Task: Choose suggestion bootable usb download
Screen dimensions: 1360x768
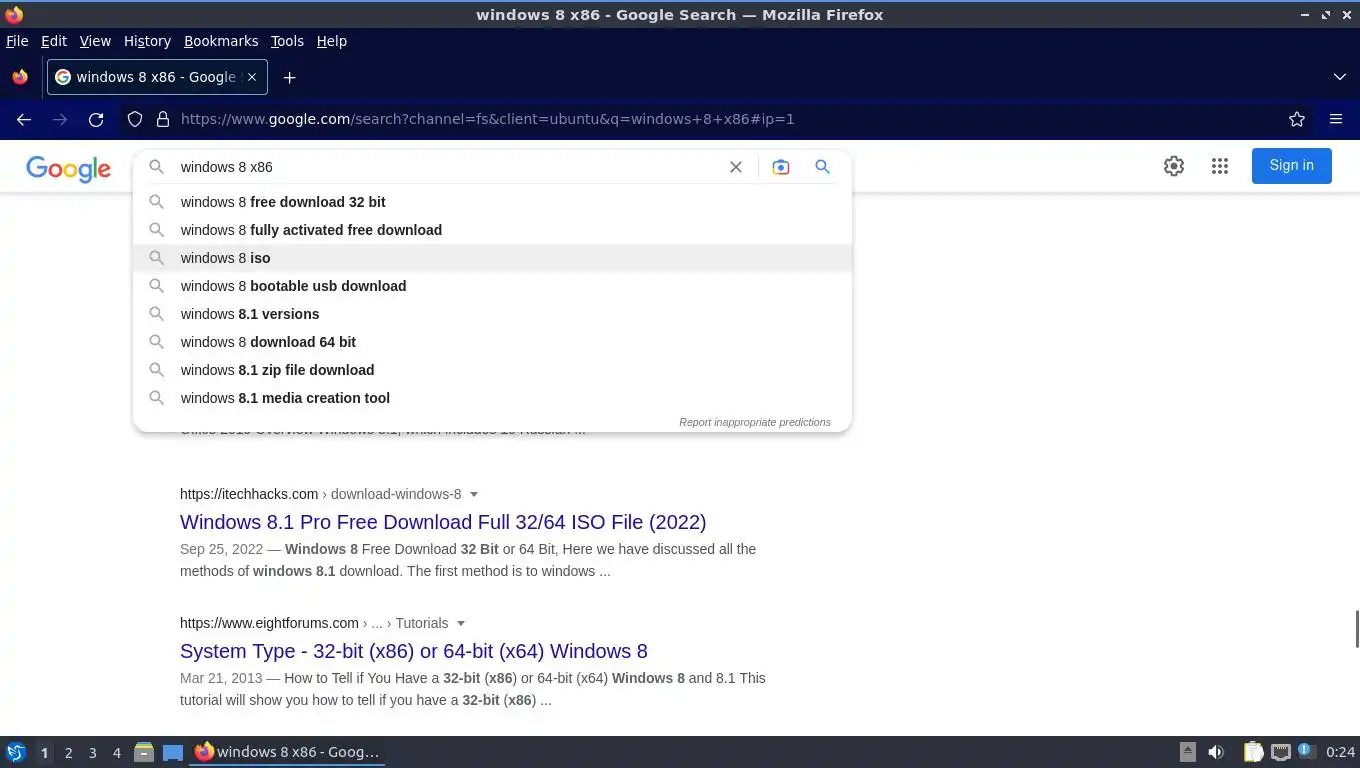Action: point(492,286)
